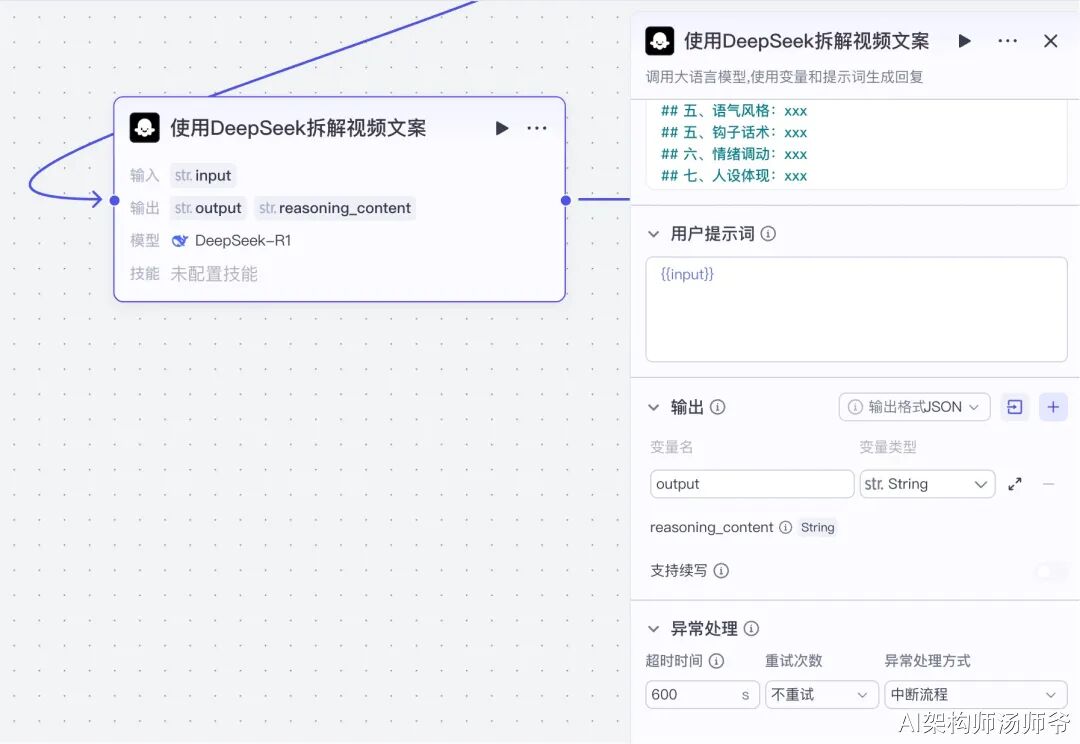This screenshot has width=1080, height=744.
Task: Click the user prompt field with {{input}}
Action: click(x=856, y=309)
